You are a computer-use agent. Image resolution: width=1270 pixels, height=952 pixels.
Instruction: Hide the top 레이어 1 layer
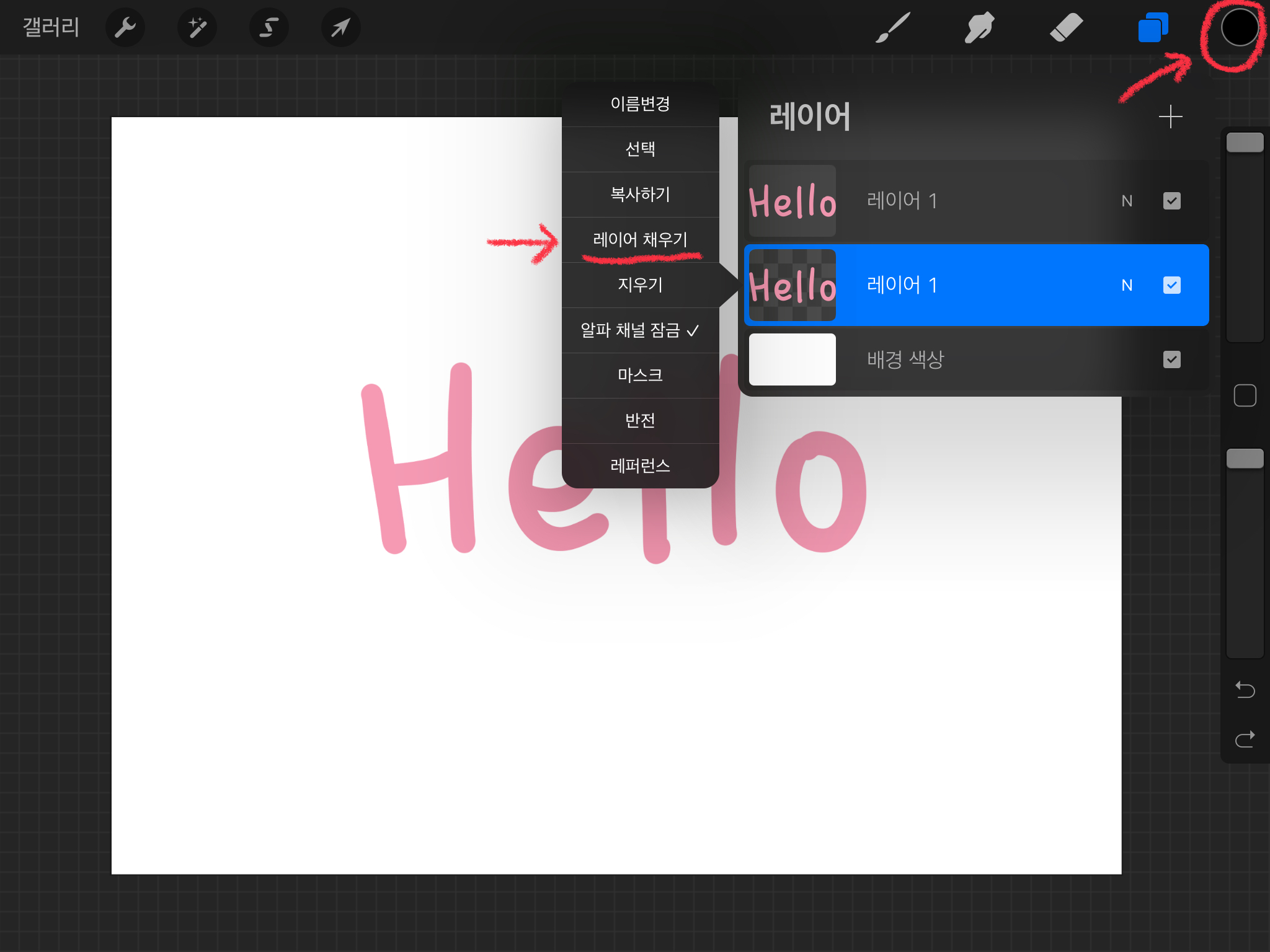click(1171, 201)
